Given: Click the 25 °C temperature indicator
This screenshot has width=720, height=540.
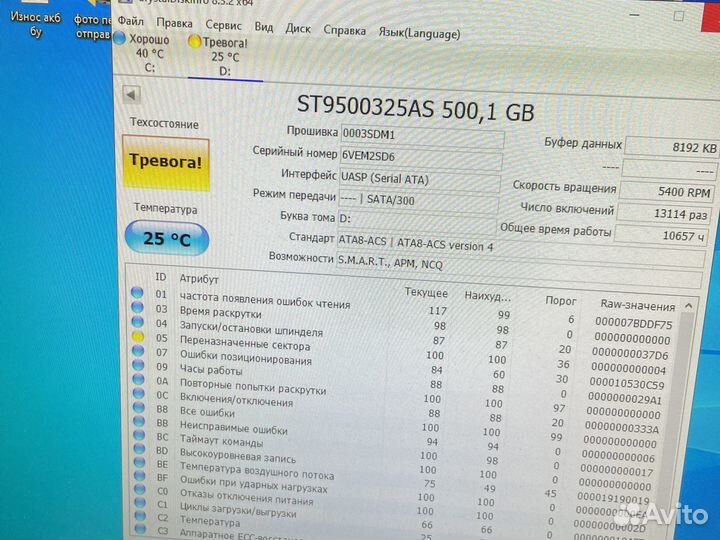Looking at the screenshot, I should 167,238.
